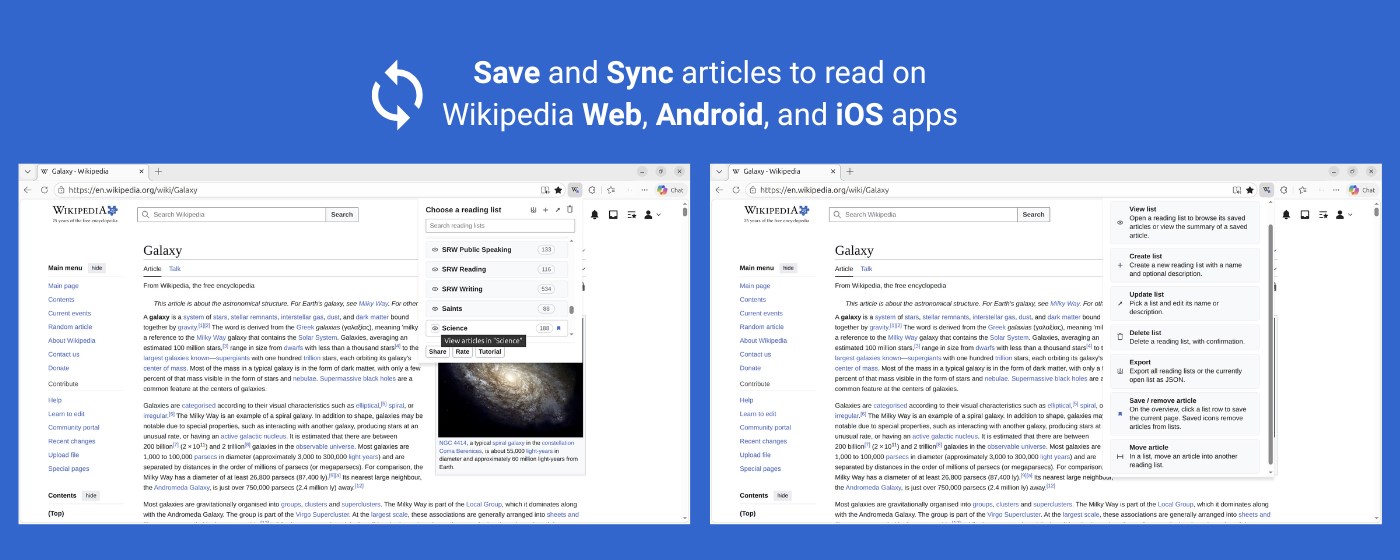Click plus icon to create a reading list
The width and height of the screenshot is (1400, 560).
point(545,210)
